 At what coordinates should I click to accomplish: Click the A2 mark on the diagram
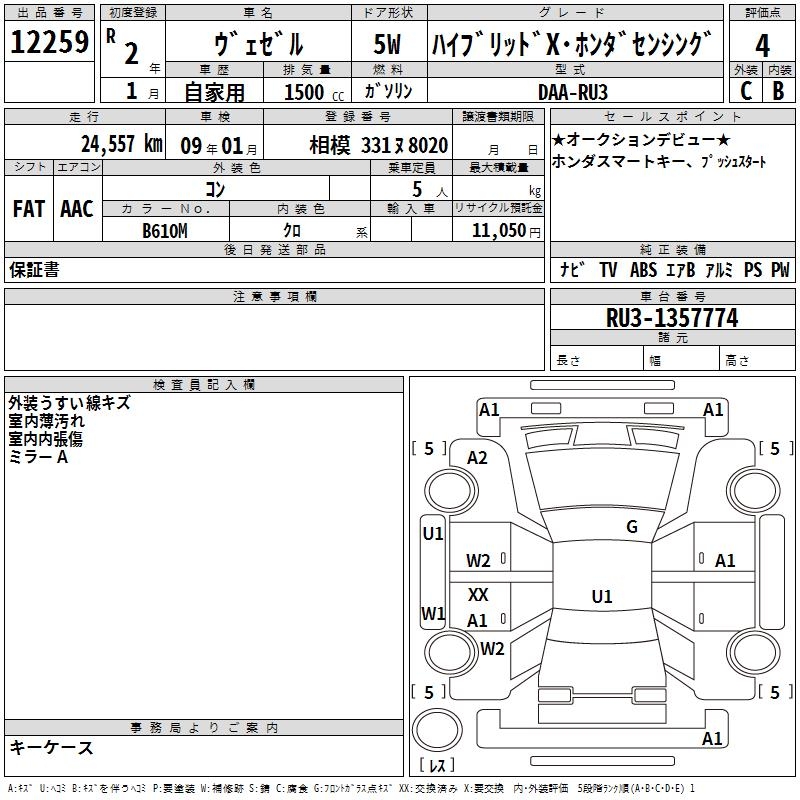477,458
